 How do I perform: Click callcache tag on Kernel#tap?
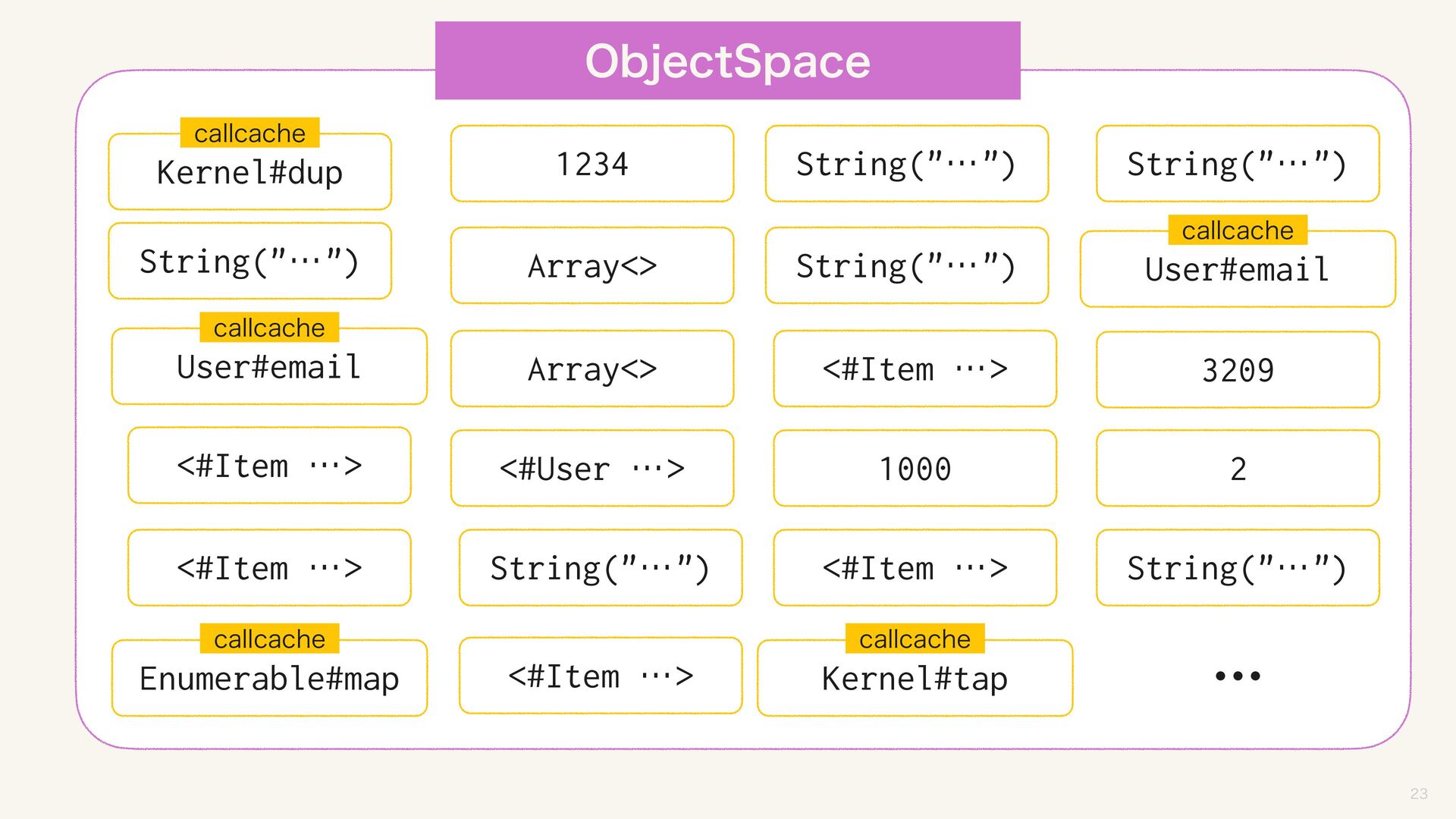[915, 639]
